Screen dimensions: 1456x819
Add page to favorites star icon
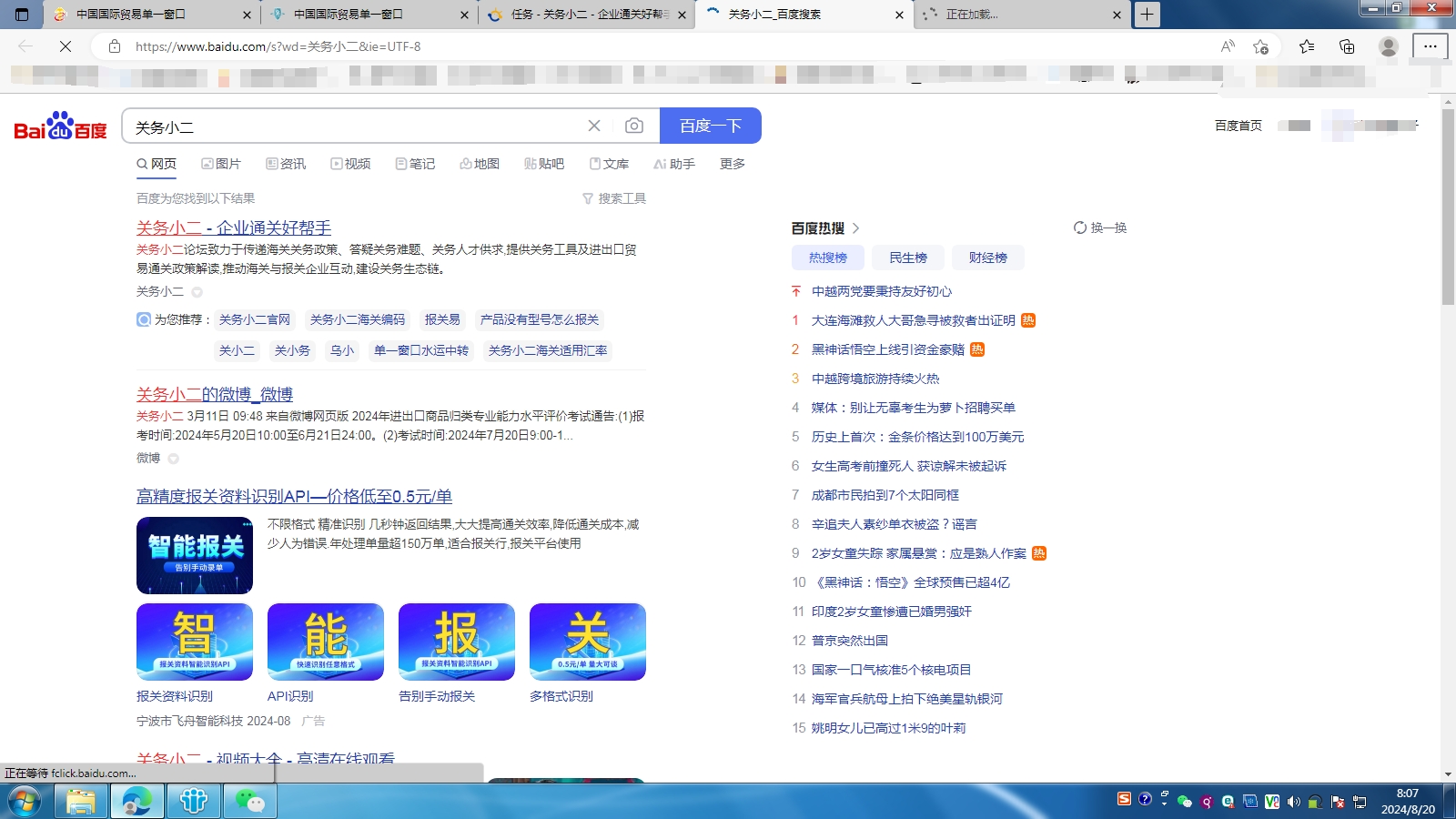[x=1260, y=46]
